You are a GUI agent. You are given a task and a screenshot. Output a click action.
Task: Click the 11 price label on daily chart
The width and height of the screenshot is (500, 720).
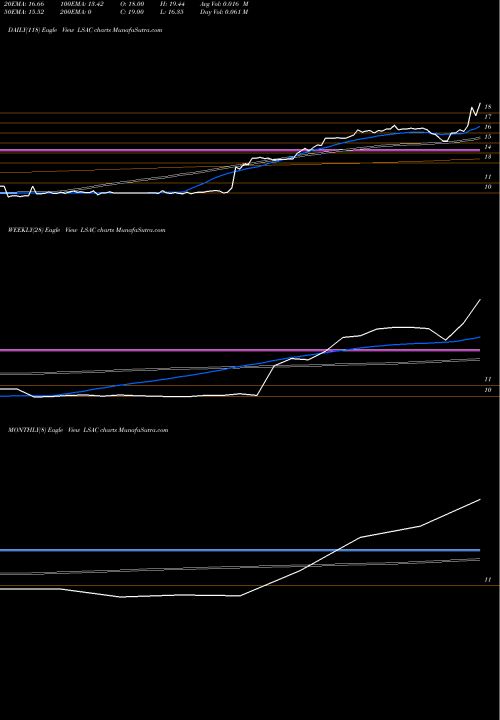coord(488,177)
